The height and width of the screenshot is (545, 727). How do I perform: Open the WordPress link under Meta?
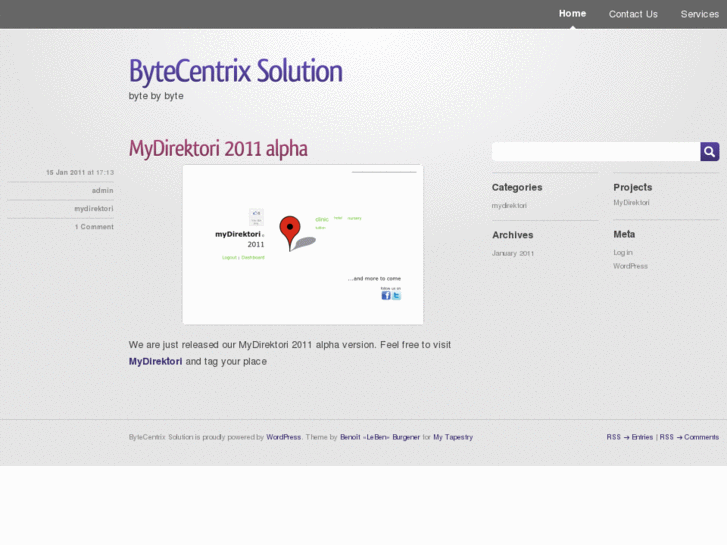[631, 266]
